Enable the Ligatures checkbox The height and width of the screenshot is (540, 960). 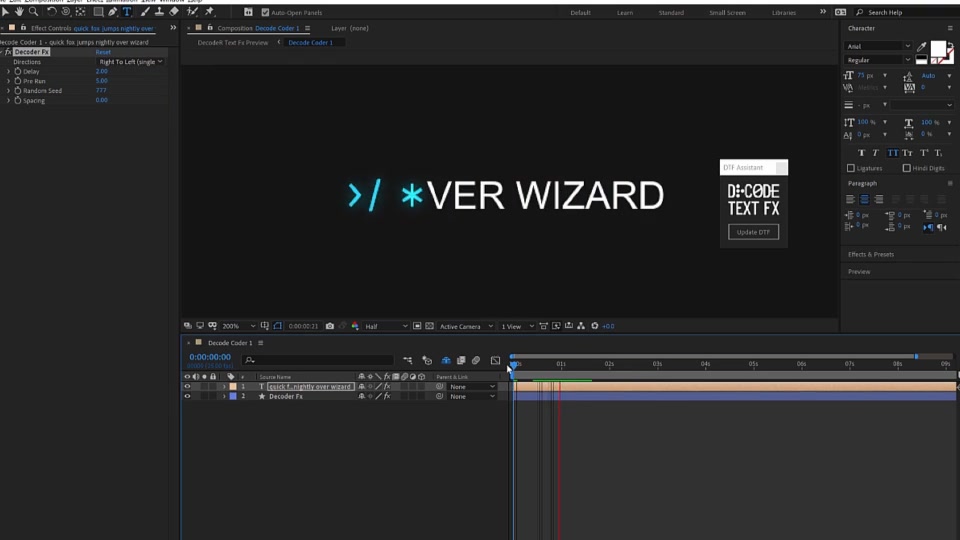pyautogui.click(x=850, y=168)
